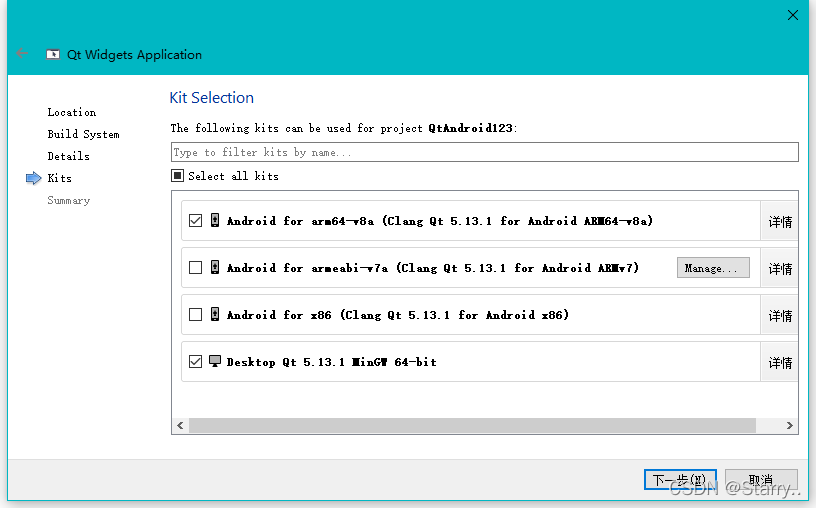The height and width of the screenshot is (508, 816).
Task: Click the 下一步(N) next button
Action: point(680,479)
